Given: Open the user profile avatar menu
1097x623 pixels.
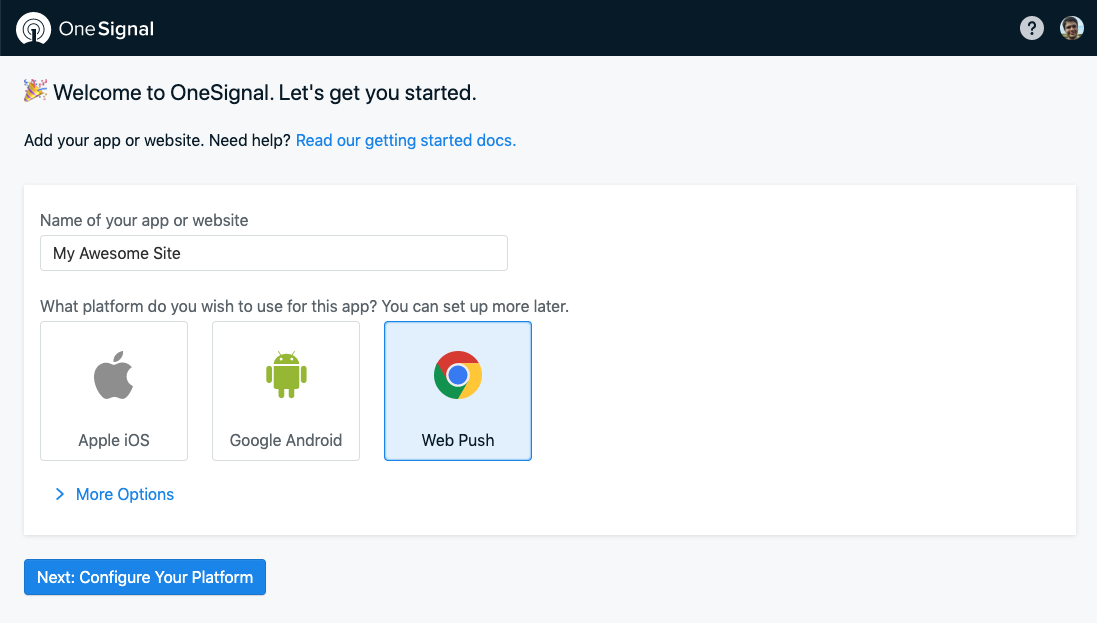Looking at the screenshot, I should tap(1071, 28).
